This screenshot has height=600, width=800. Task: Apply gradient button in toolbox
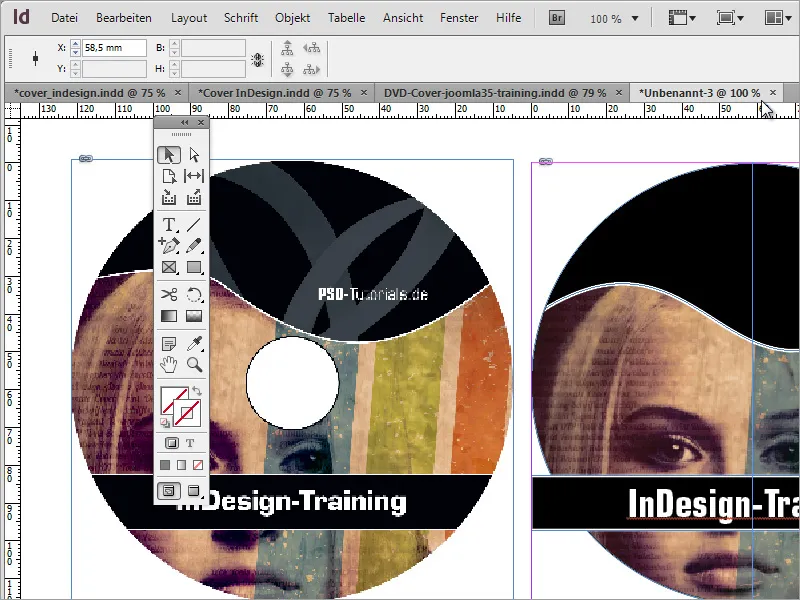[x=181, y=465]
